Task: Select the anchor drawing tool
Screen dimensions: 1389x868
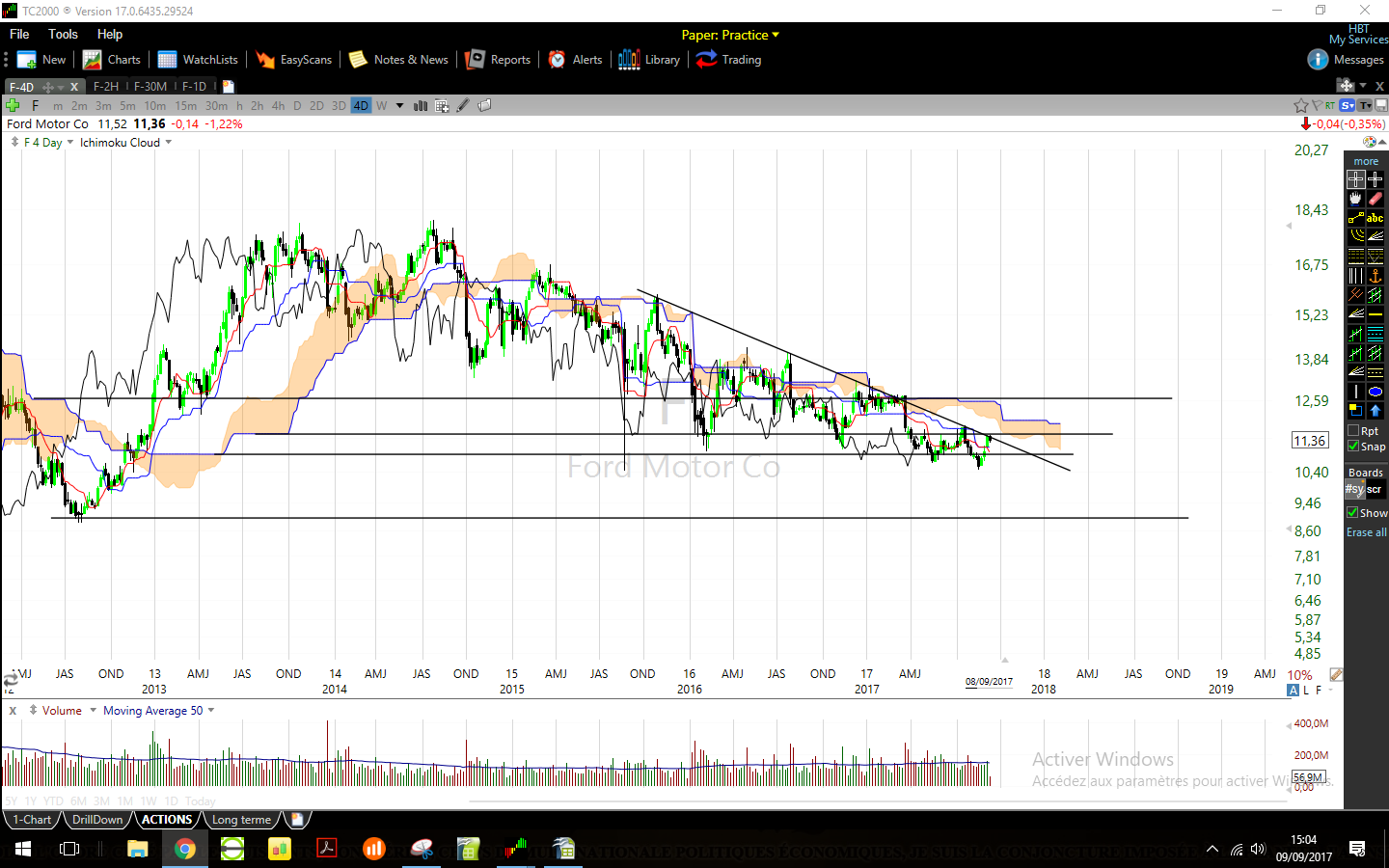Action: pyautogui.click(x=1375, y=276)
